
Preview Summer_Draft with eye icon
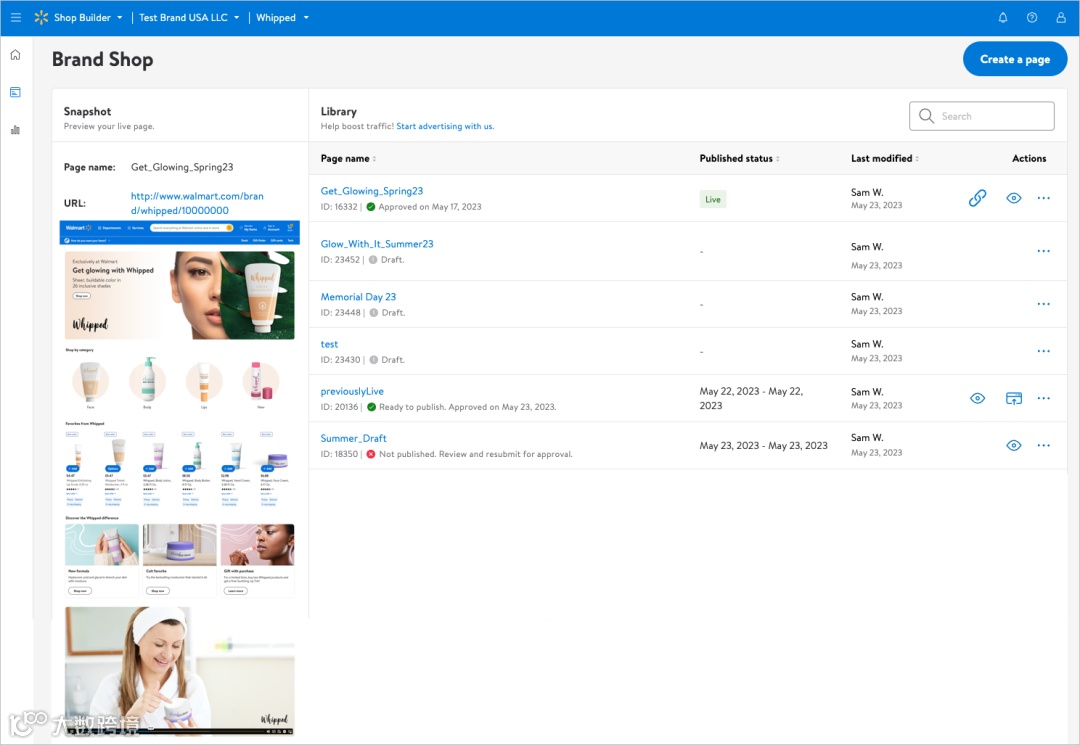pyautogui.click(x=1014, y=445)
